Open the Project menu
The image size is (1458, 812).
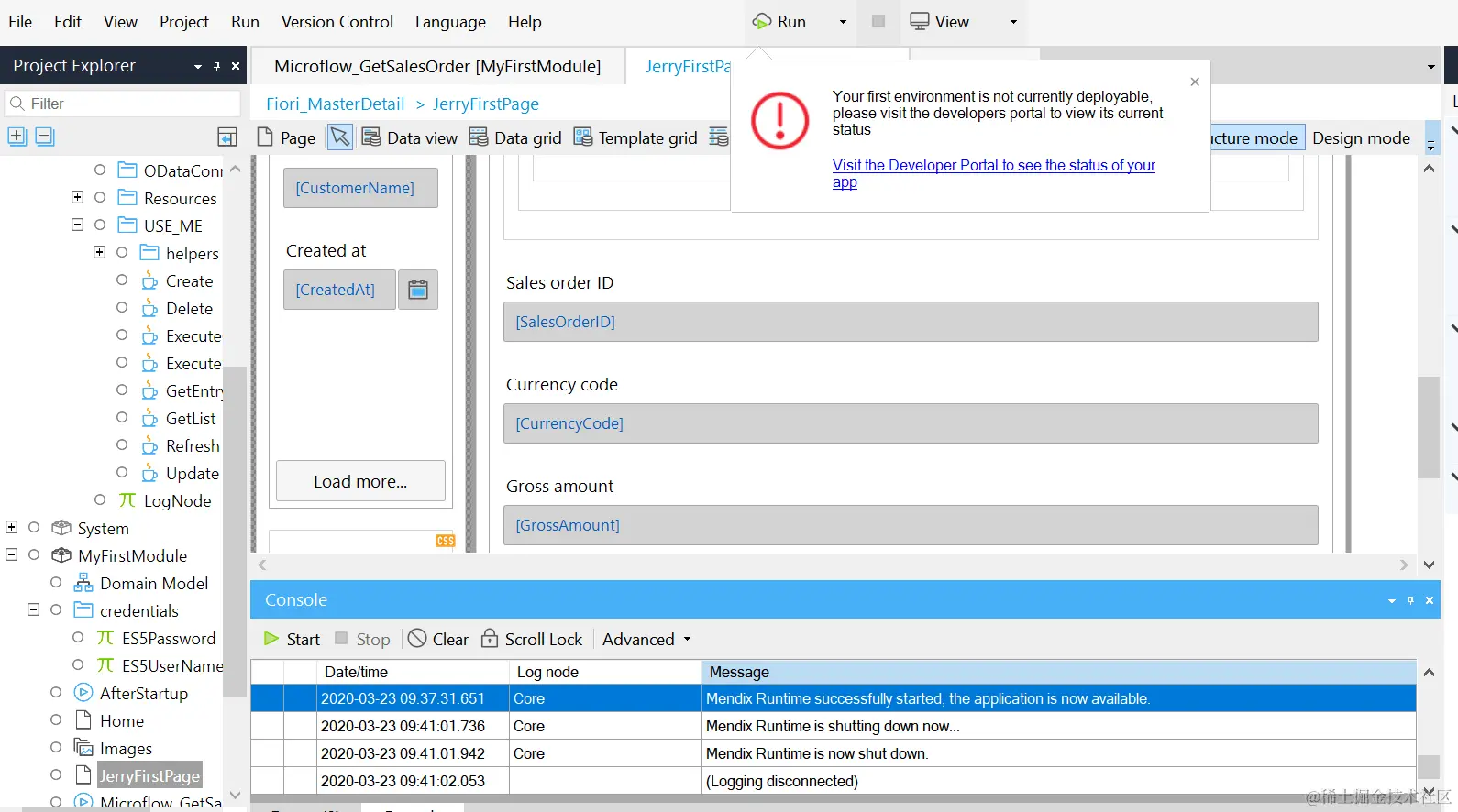(184, 21)
